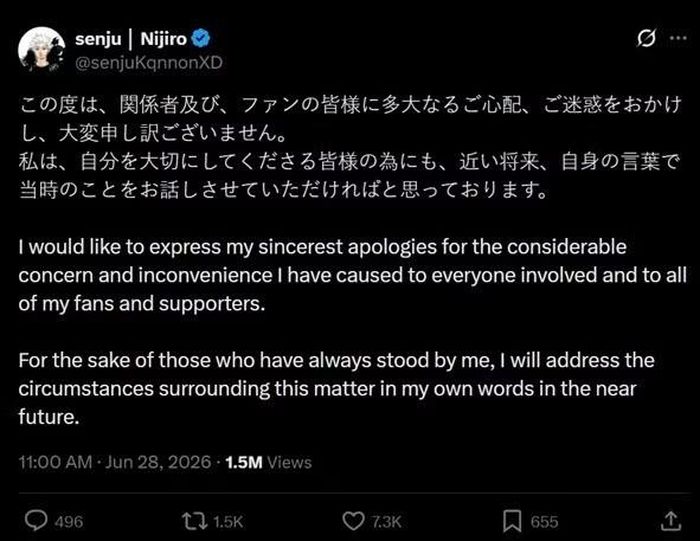Click the display name senju | Nijiro
Image resolution: width=700 pixels, height=541 pixels.
[131, 39]
